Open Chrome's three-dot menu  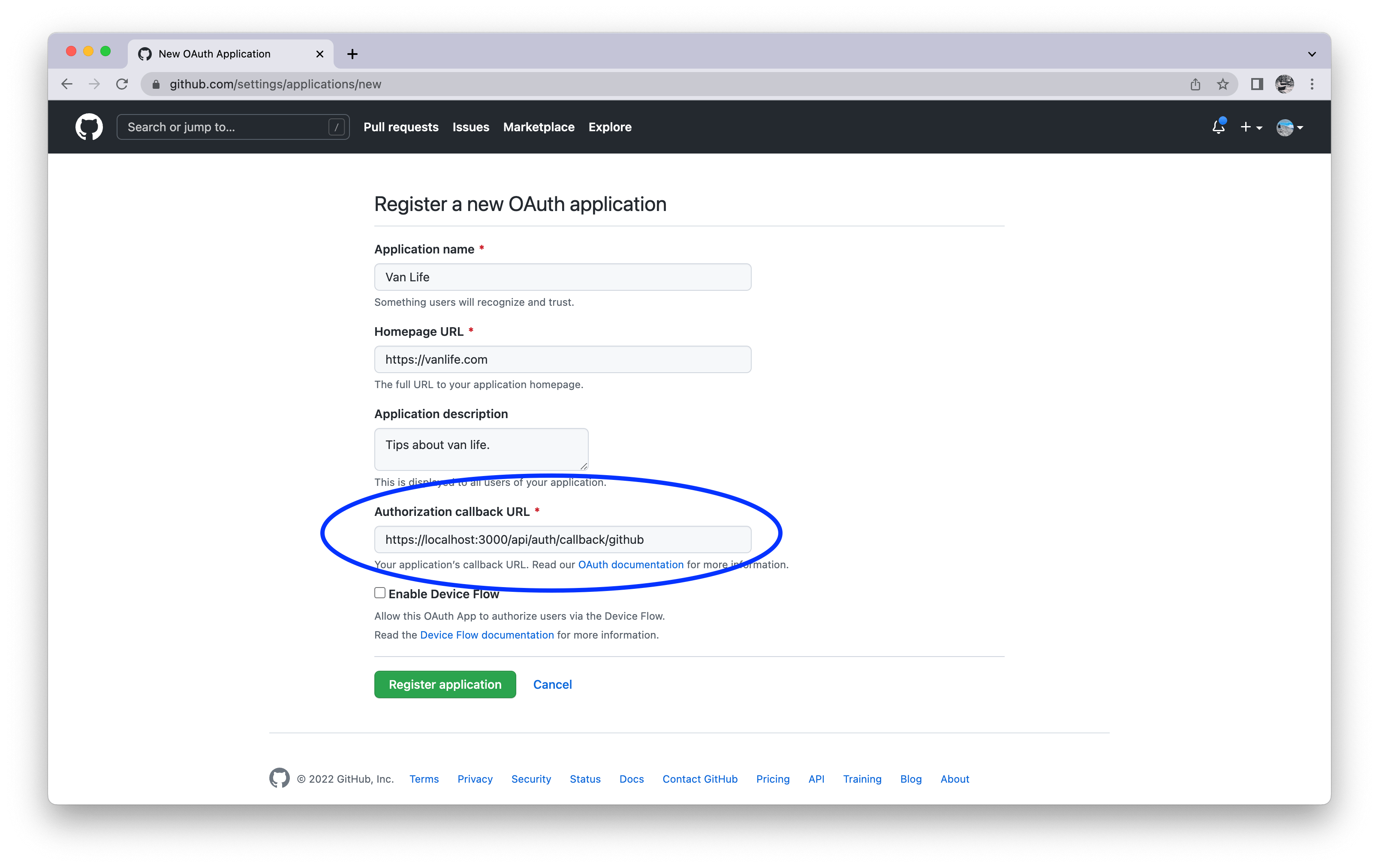(1312, 84)
